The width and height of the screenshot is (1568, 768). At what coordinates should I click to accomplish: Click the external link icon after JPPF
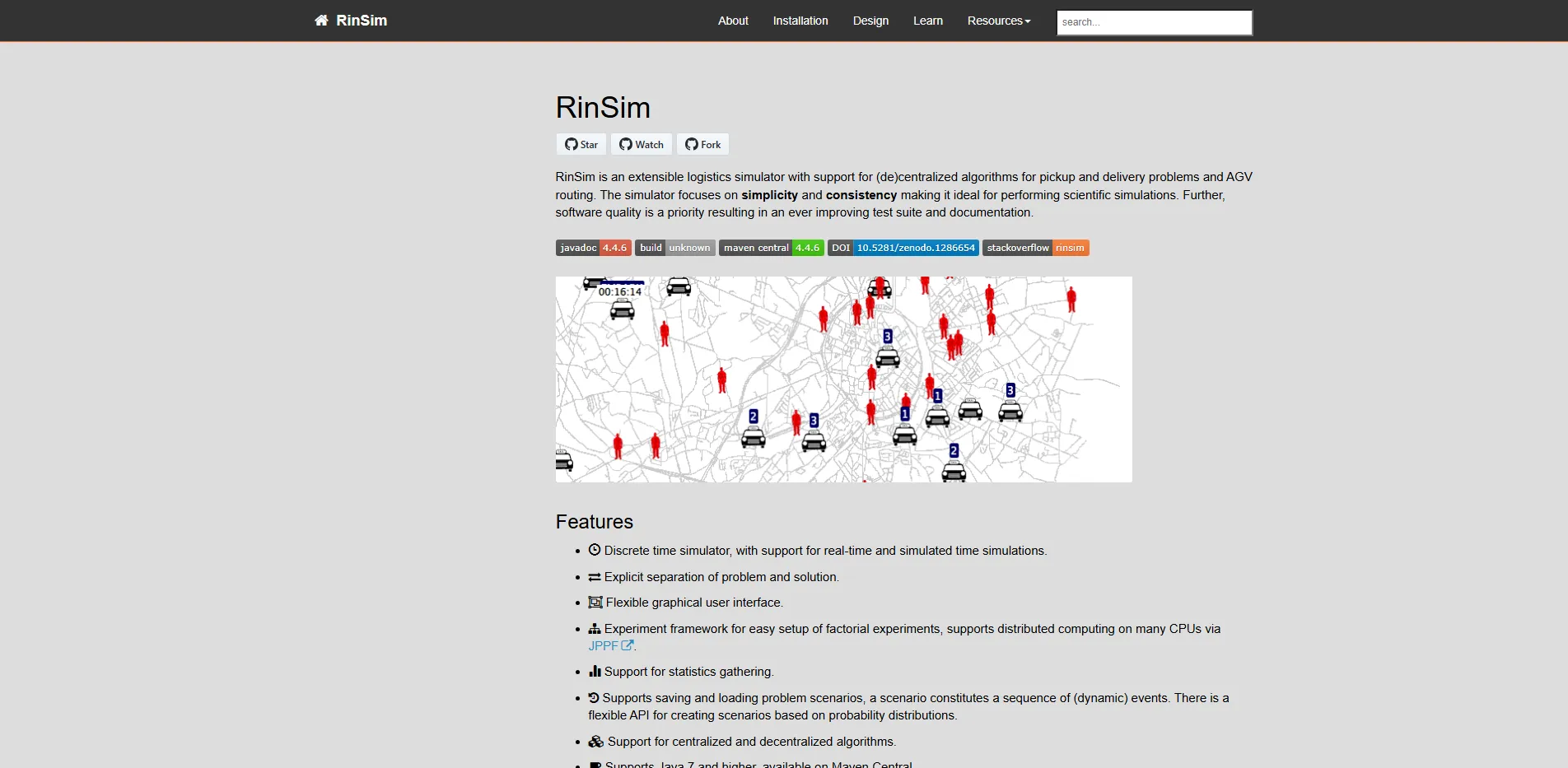tap(628, 646)
